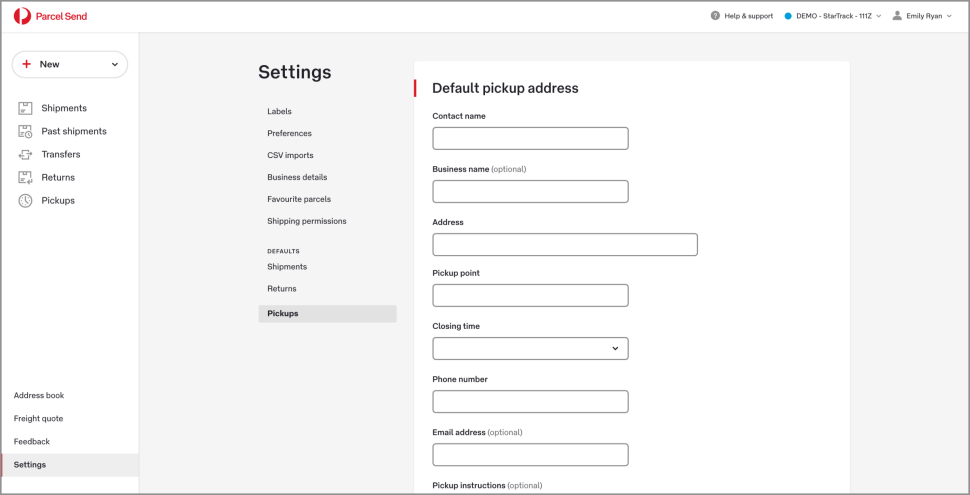
Task: Focus the Phone number field
Action: coord(530,401)
